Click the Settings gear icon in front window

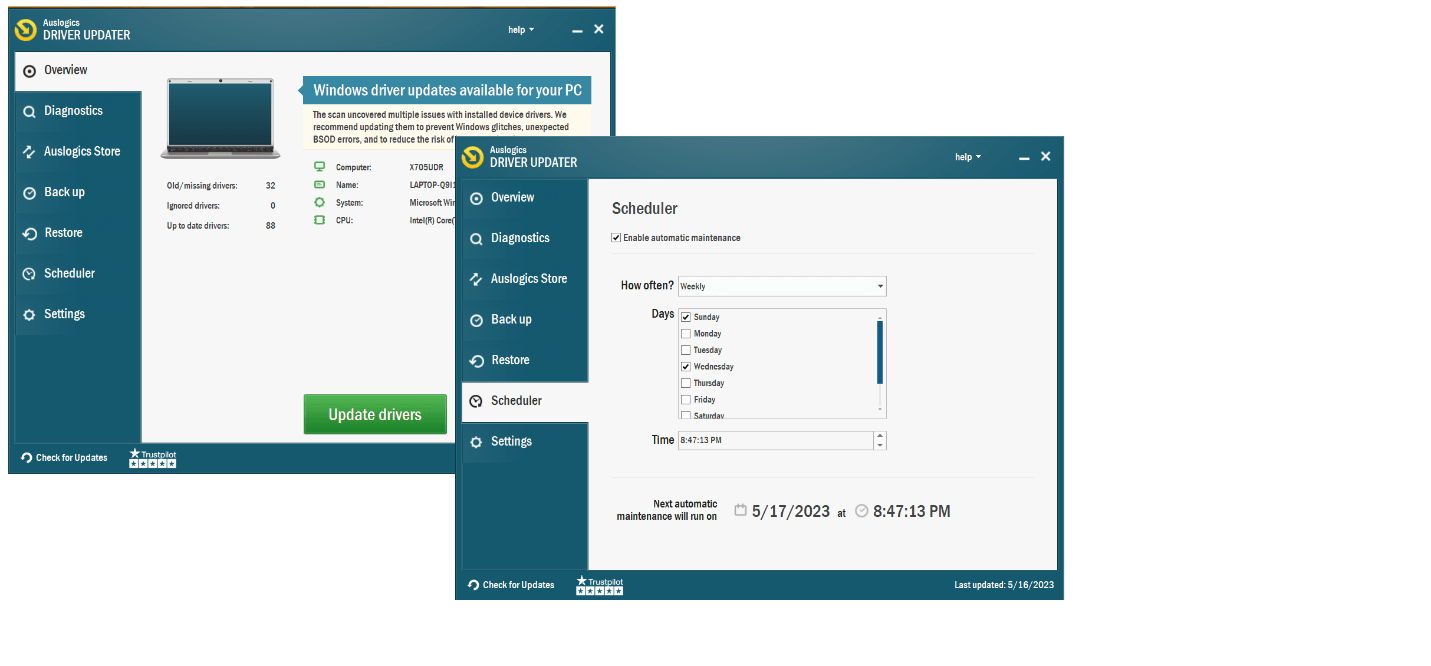pyautogui.click(x=477, y=442)
